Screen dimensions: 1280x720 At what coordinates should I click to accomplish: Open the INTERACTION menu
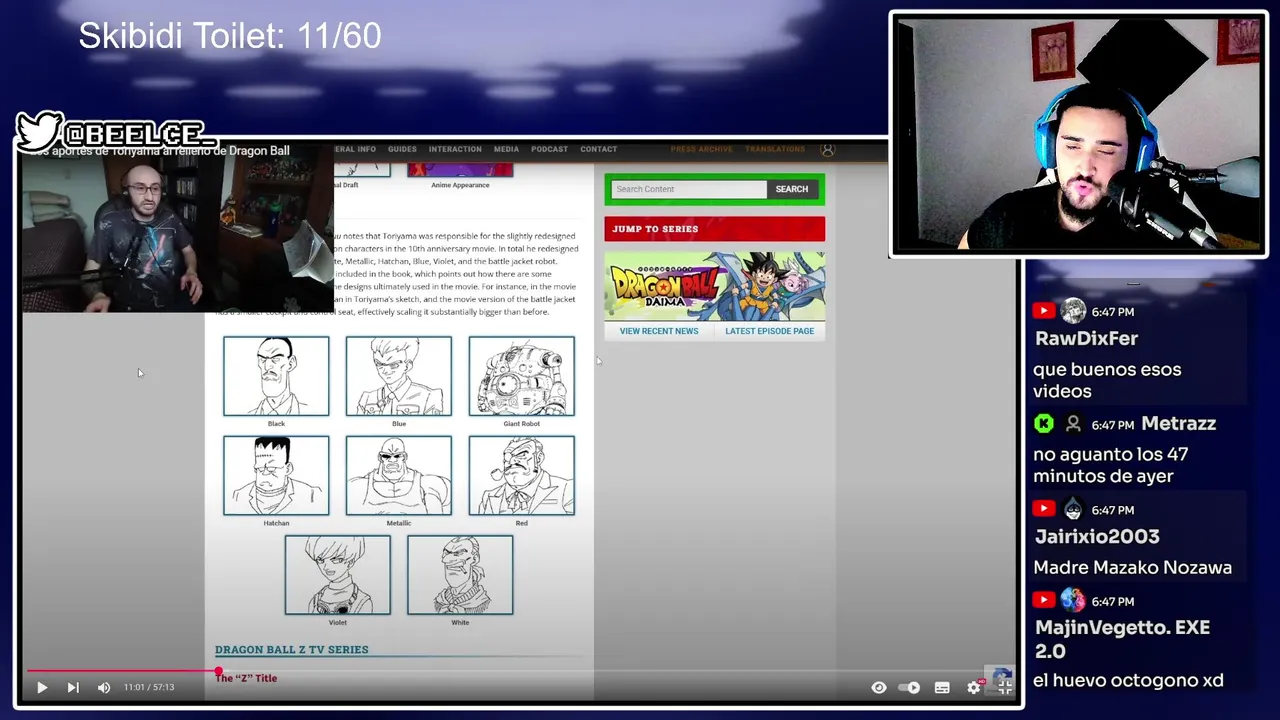[455, 149]
